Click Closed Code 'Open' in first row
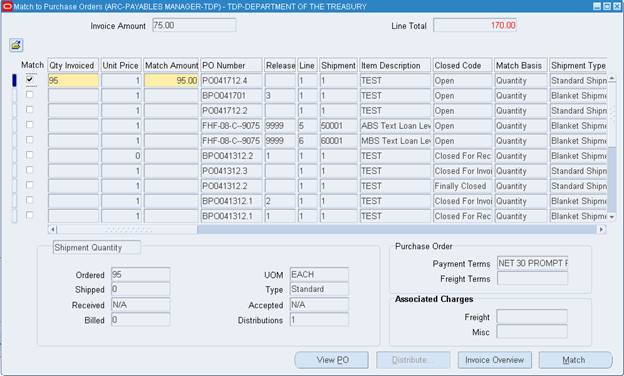Viewport: 624px width, 376px height. pos(463,81)
